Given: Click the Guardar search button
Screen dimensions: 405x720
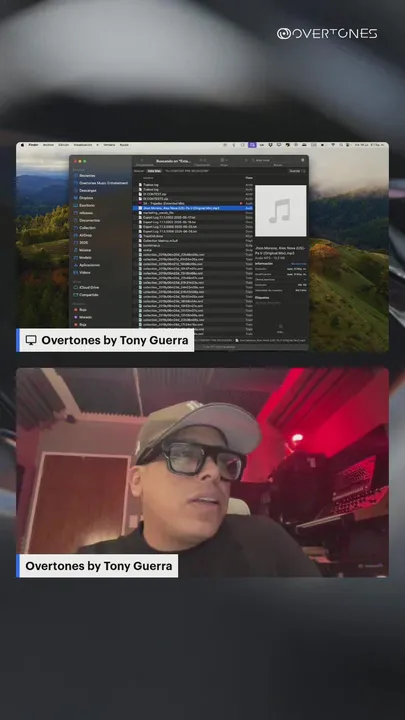Looking at the screenshot, I should pyautogui.click(x=294, y=171).
